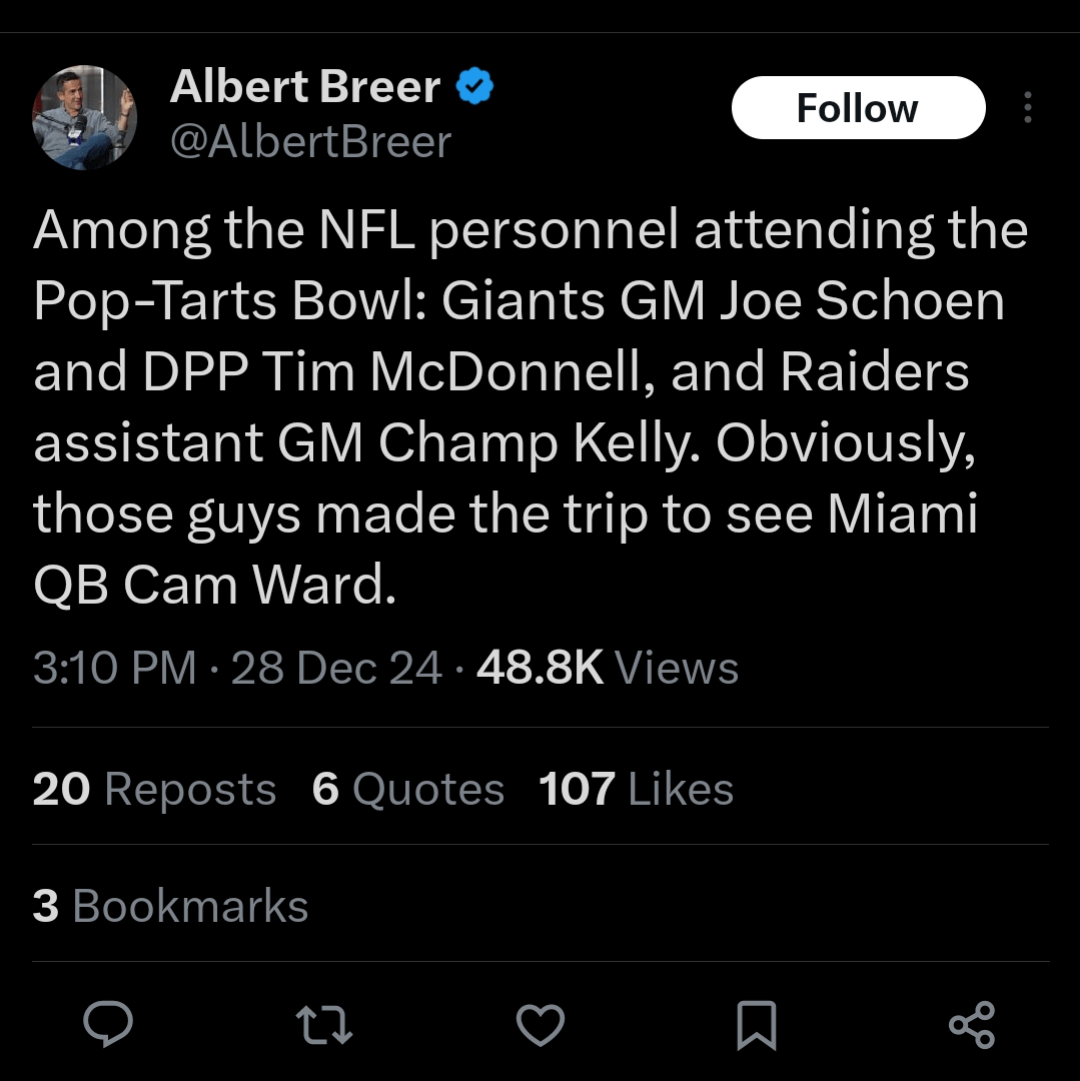Click the 3:10 PM post time
The height and width of the screenshot is (1081, 1080).
114,668
